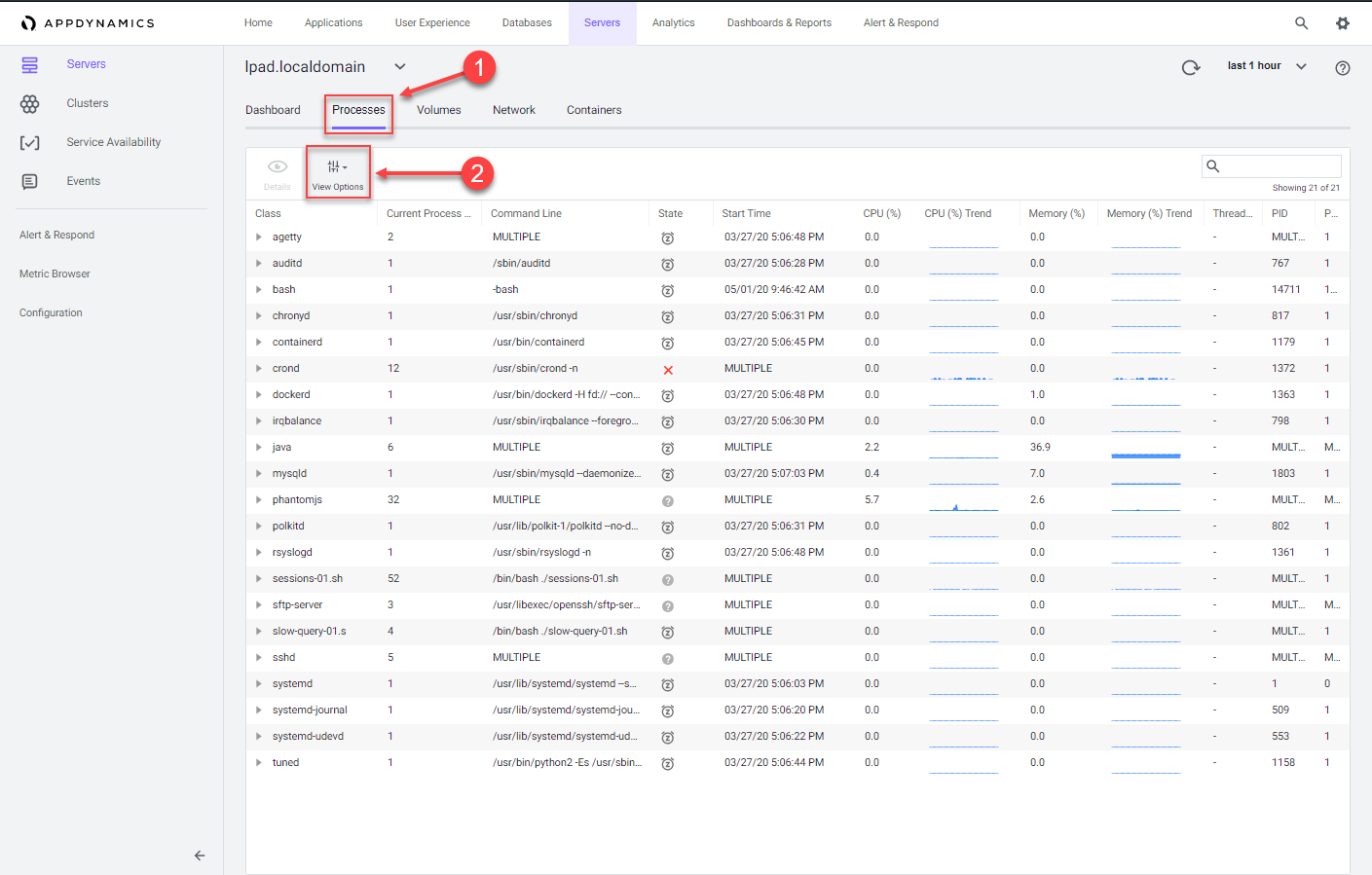The height and width of the screenshot is (875, 1372).
Task: Expand the sshd process row
Action: [259, 658]
